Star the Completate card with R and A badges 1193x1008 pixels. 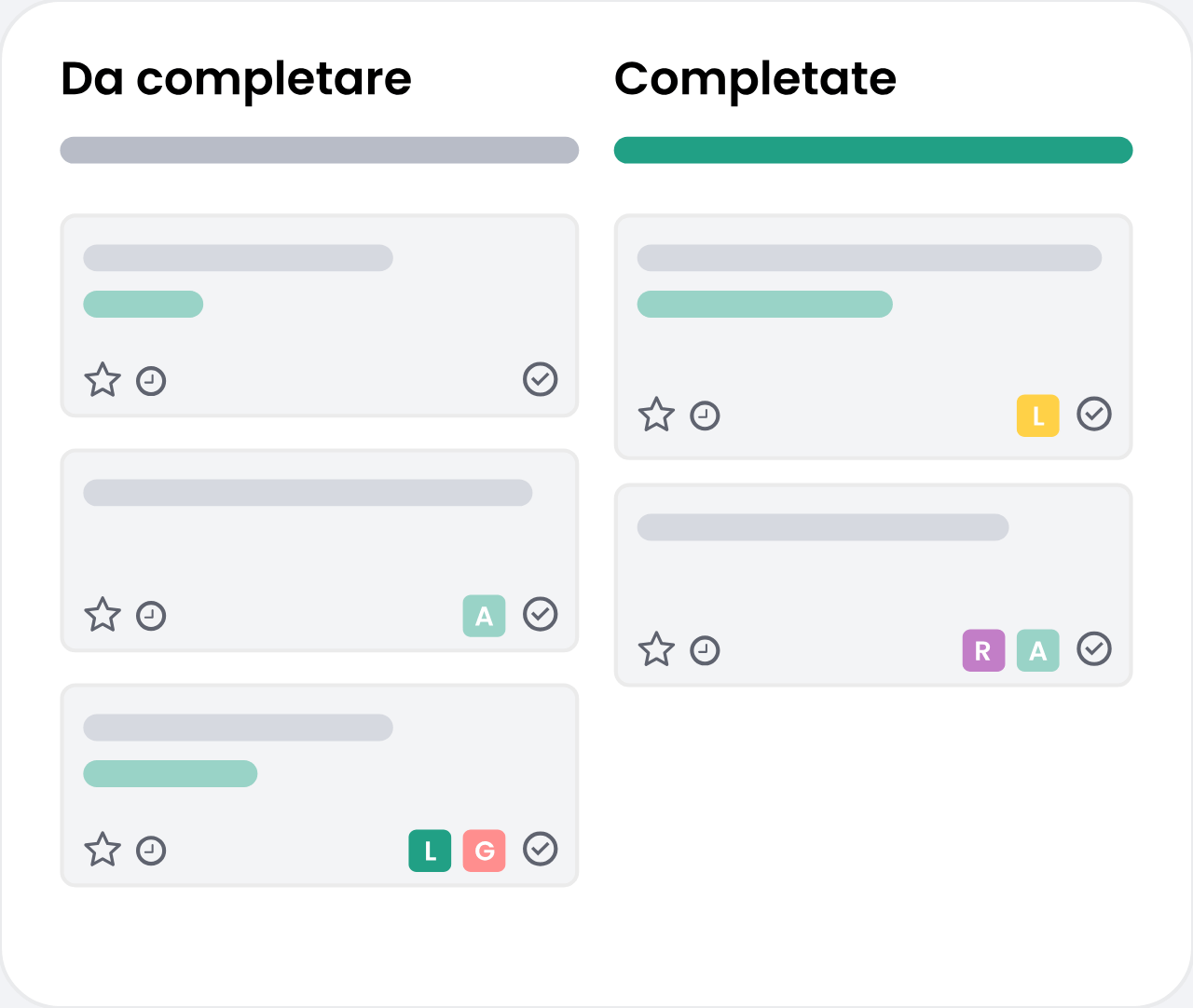pos(656,649)
